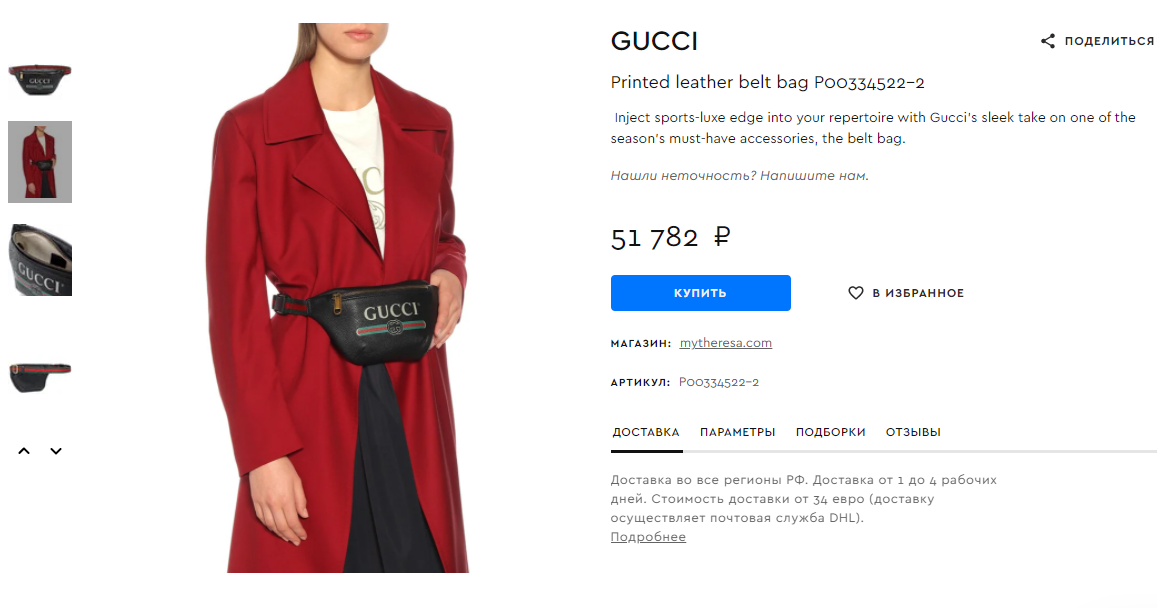The height and width of the screenshot is (608, 1157).
Task: Select the side view bag thumbnail
Action: pos(40,377)
